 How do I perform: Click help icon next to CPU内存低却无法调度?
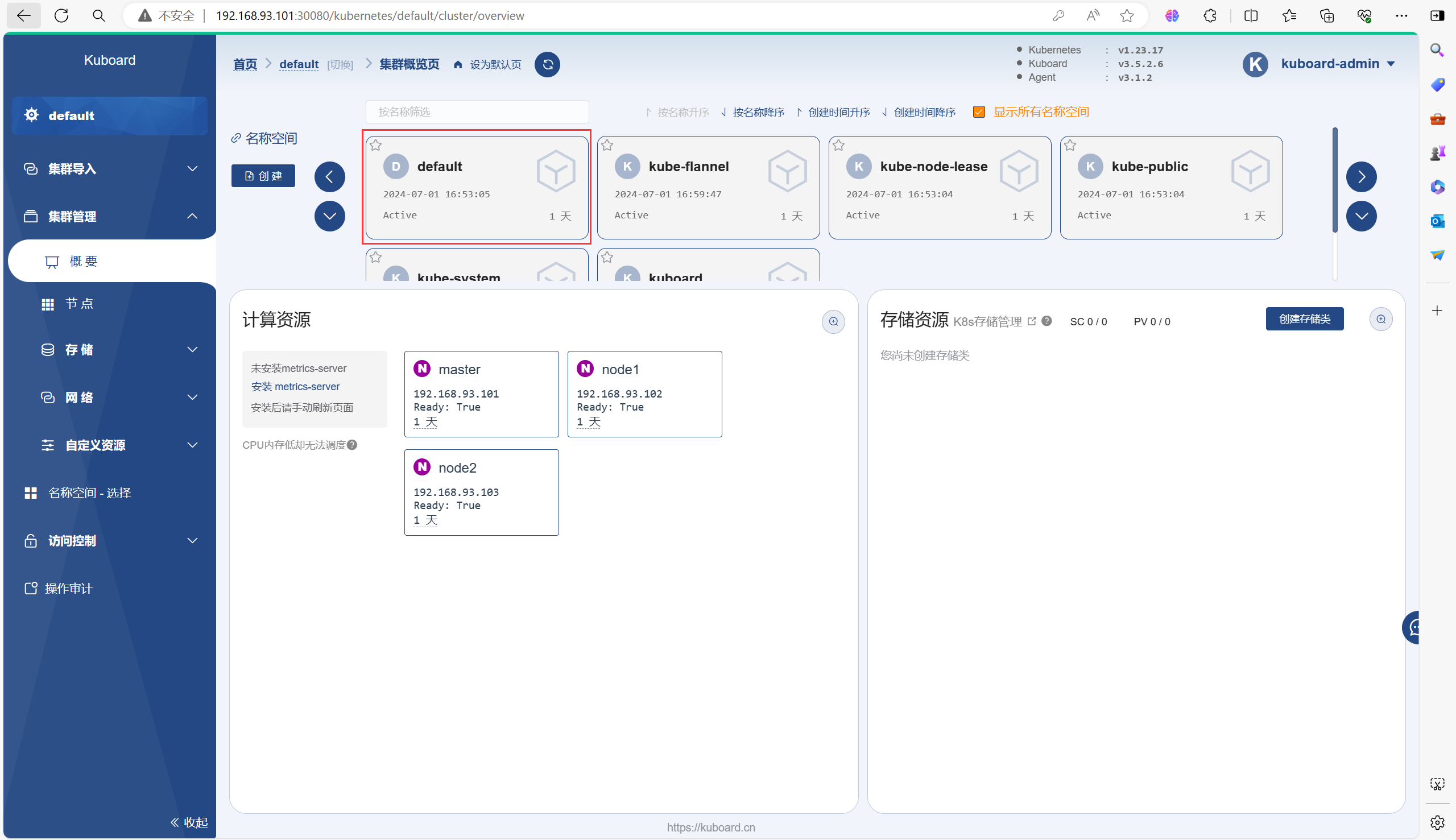click(353, 445)
